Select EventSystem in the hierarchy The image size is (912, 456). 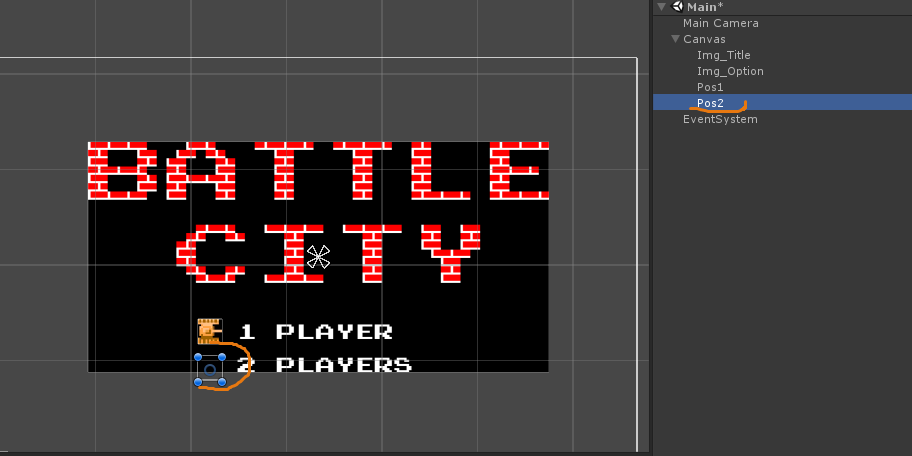(720, 119)
